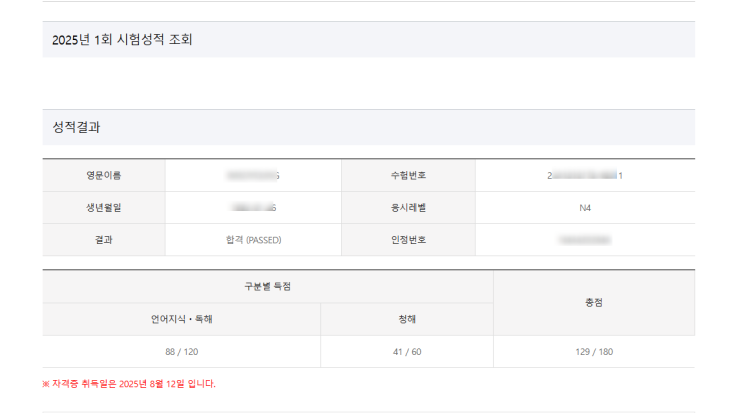Click the red 자격증 취득일 notice text
Image resolution: width=743 pixels, height=413 pixels.
click(x=128, y=383)
